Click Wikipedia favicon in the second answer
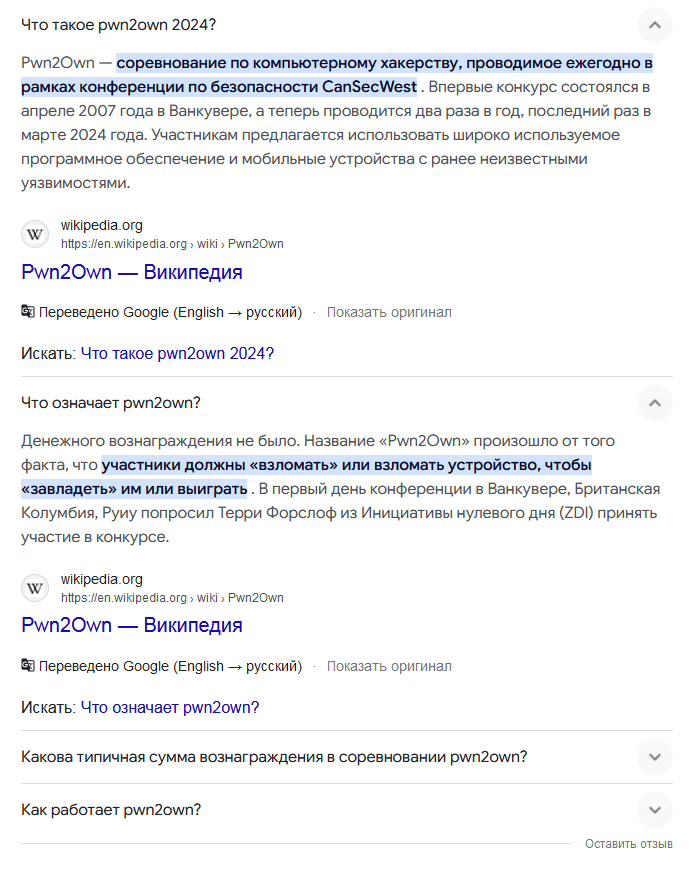Screen dimensions: 694x871 (35, 588)
